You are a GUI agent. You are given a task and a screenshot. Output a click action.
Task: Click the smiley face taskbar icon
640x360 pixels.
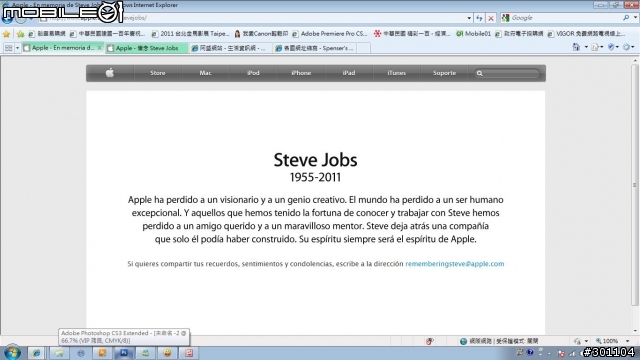[167, 353]
